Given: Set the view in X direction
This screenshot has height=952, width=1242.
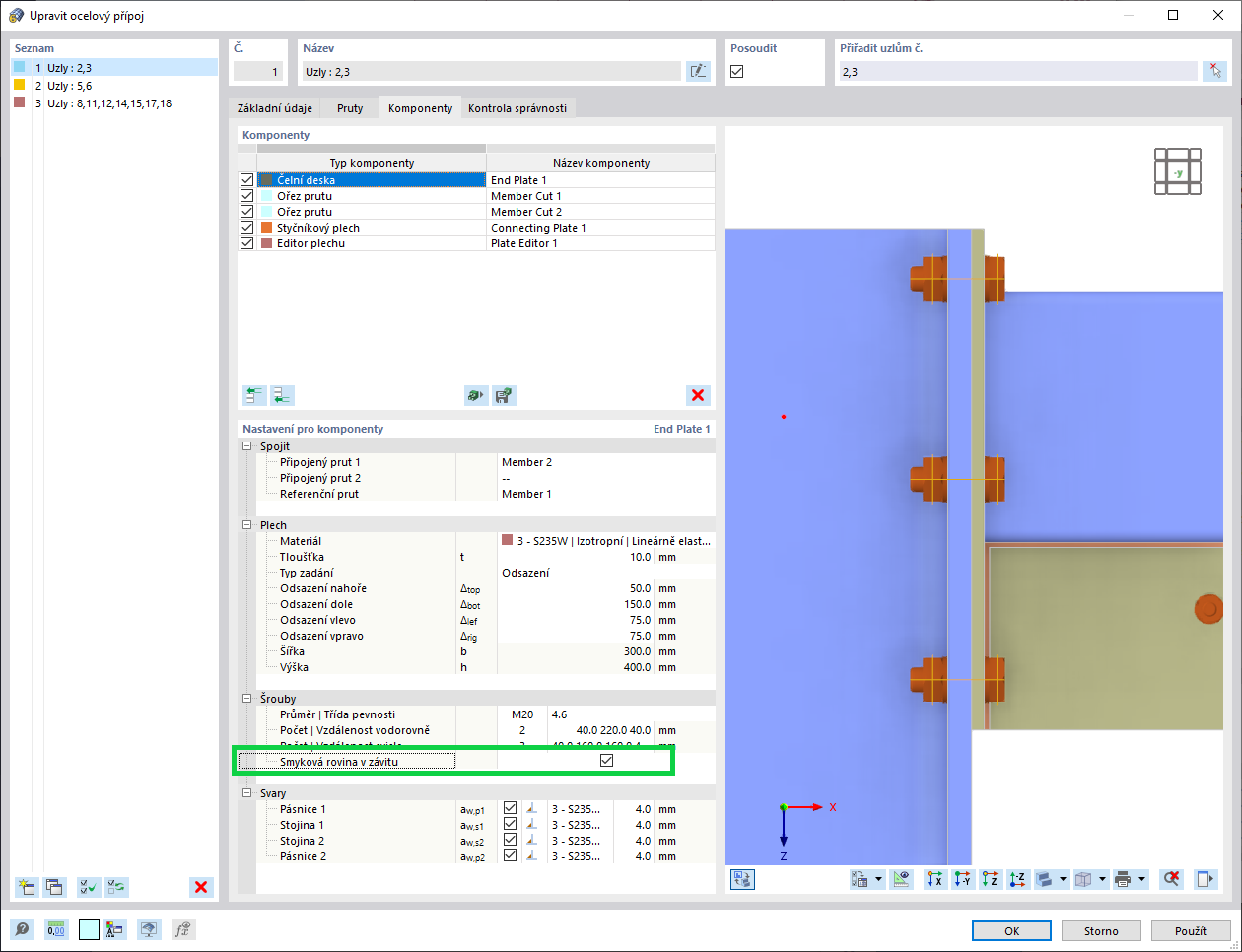Looking at the screenshot, I should click(934, 879).
